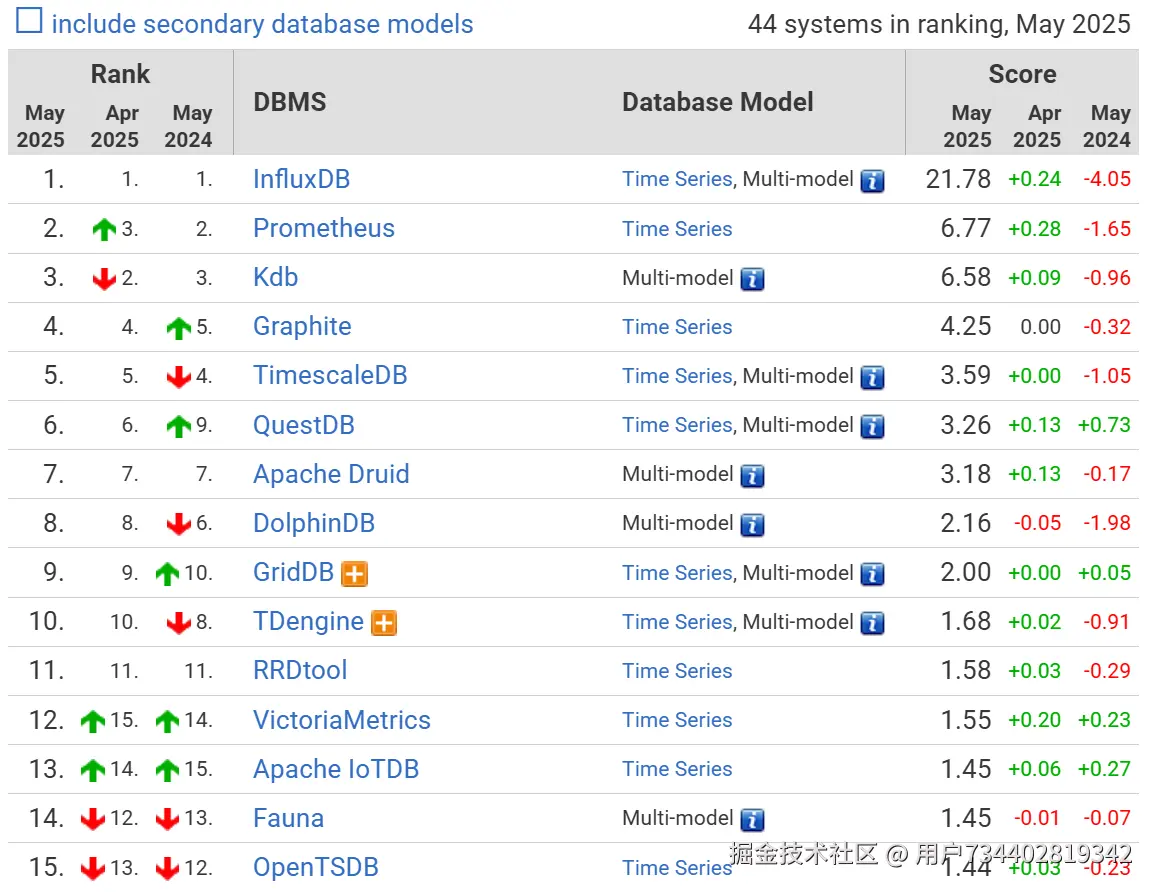Open the OpenTSDB link

(316, 868)
